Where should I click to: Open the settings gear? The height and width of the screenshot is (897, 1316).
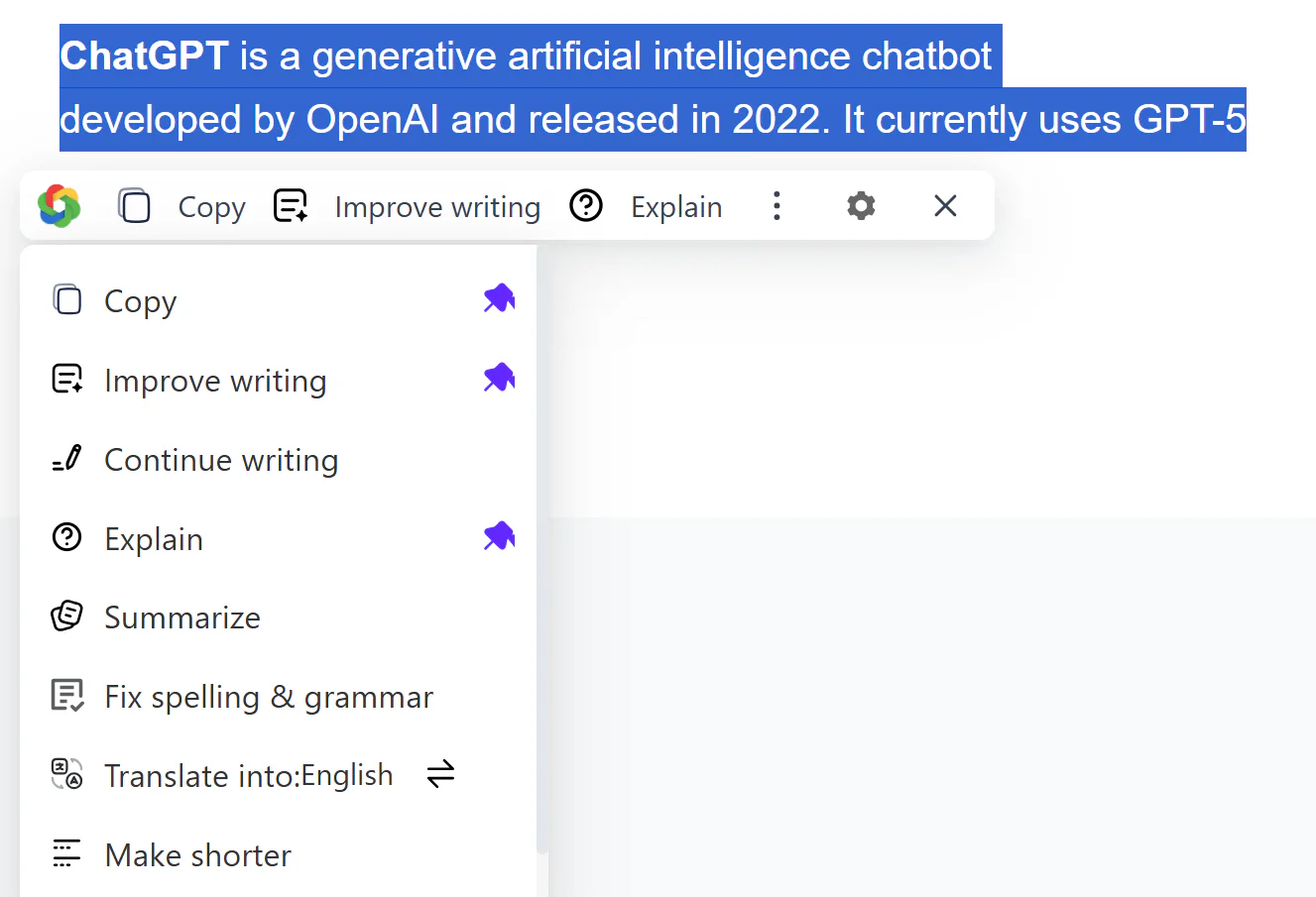pyautogui.click(x=860, y=205)
